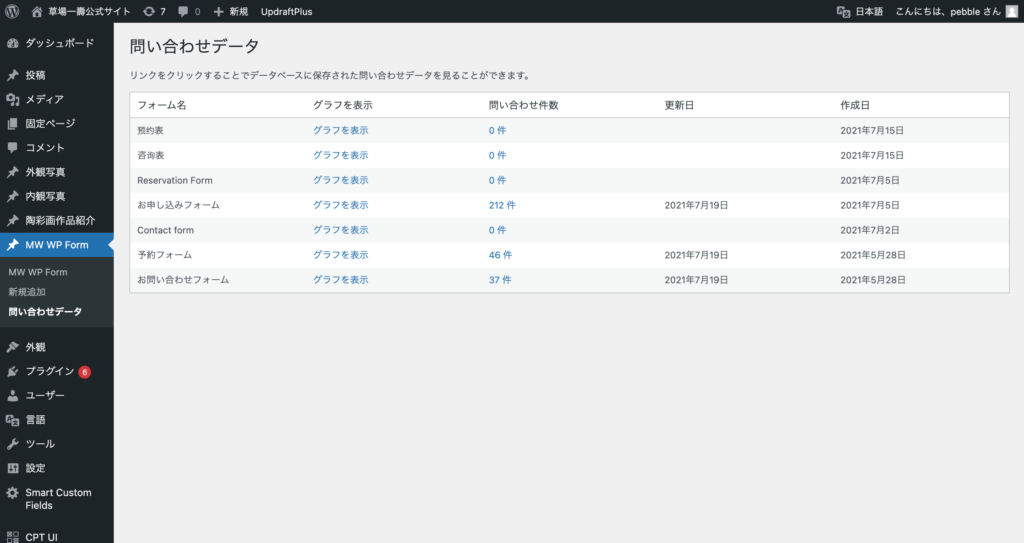Click the comments bubble icon in admin bar
This screenshot has height=543, width=1024.
(183, 11)
